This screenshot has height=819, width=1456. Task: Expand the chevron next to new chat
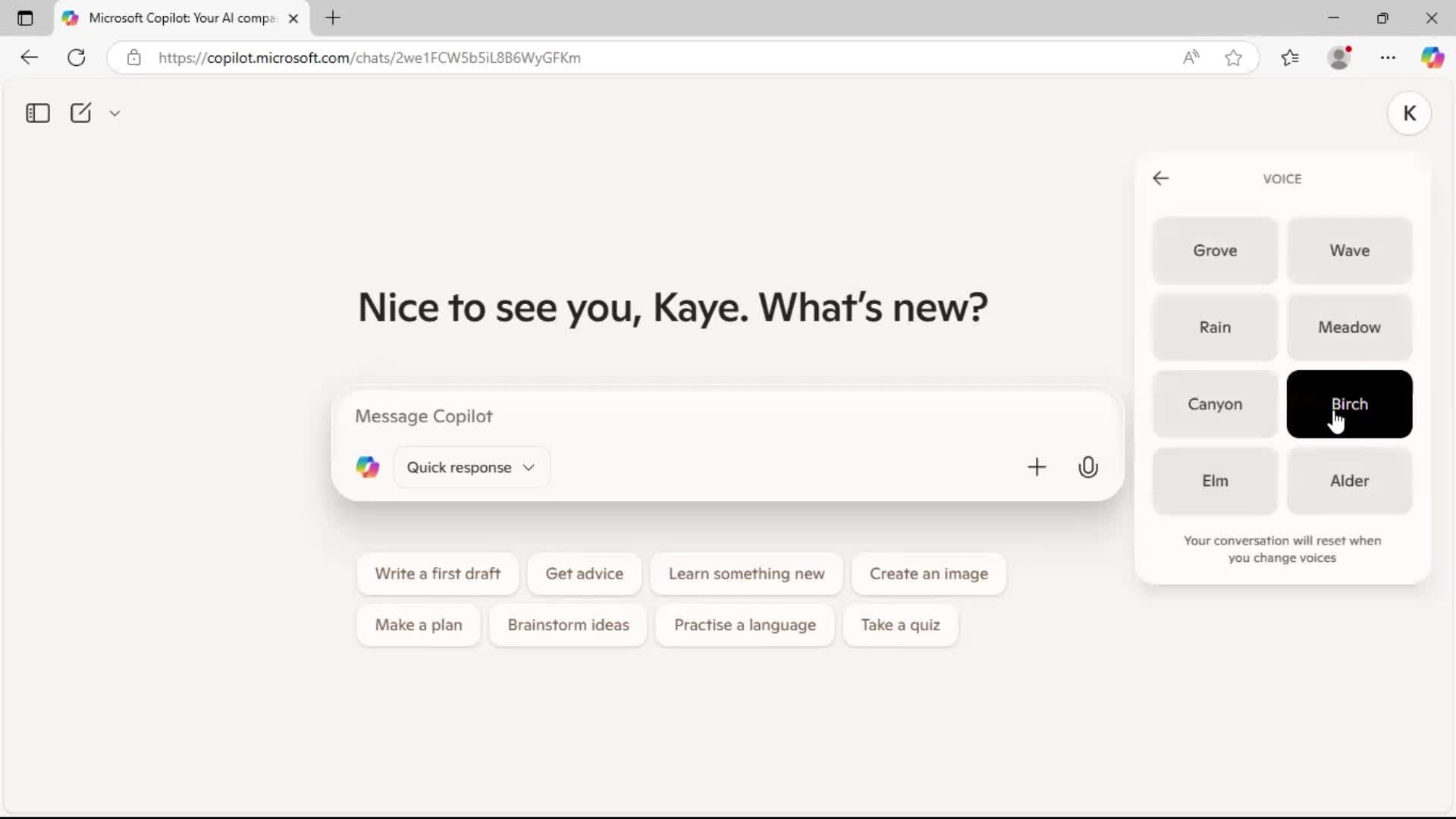click(x=115, y=113)
